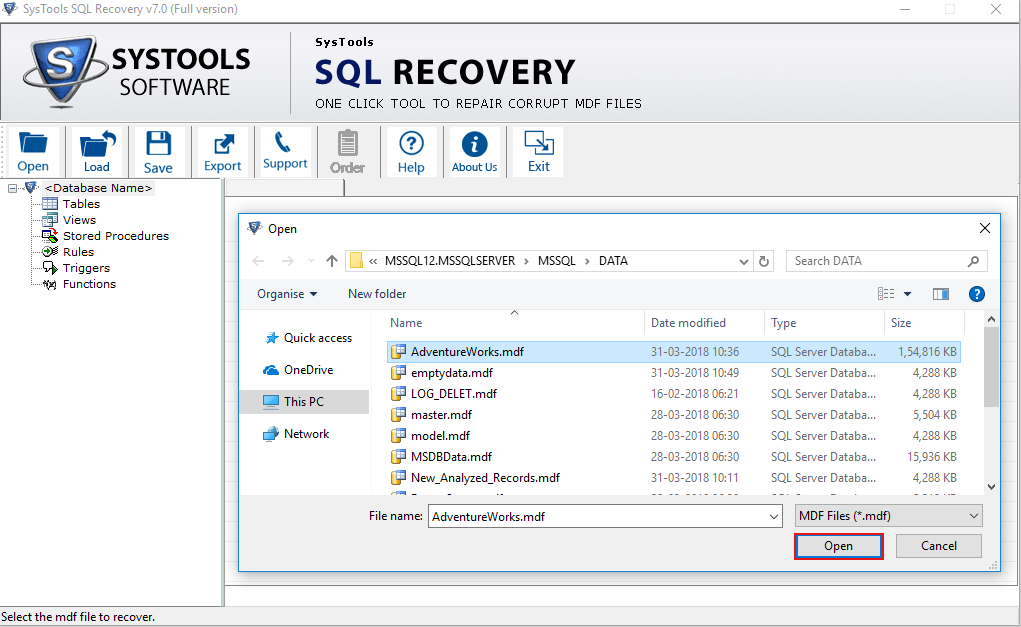Open the view options dropdown arrow

[x=907, y=294]
